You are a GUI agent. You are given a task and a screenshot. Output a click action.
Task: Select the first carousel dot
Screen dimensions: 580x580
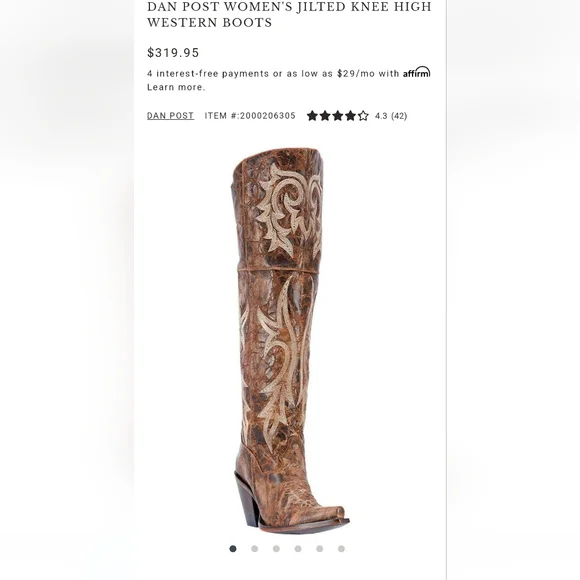(x=233, y=549)
